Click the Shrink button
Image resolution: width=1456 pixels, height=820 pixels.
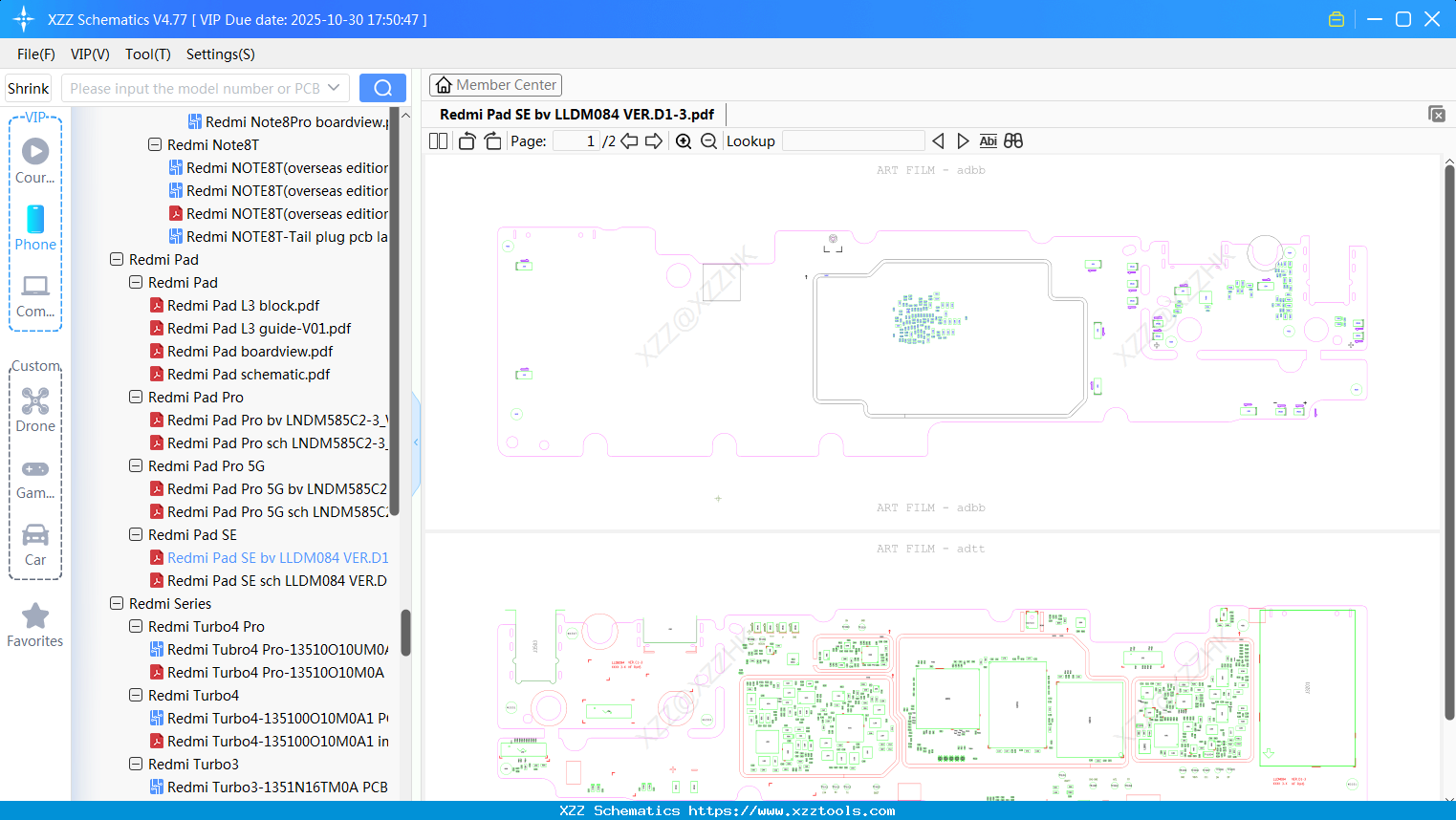pyautogui.click(x=28, y=88)
